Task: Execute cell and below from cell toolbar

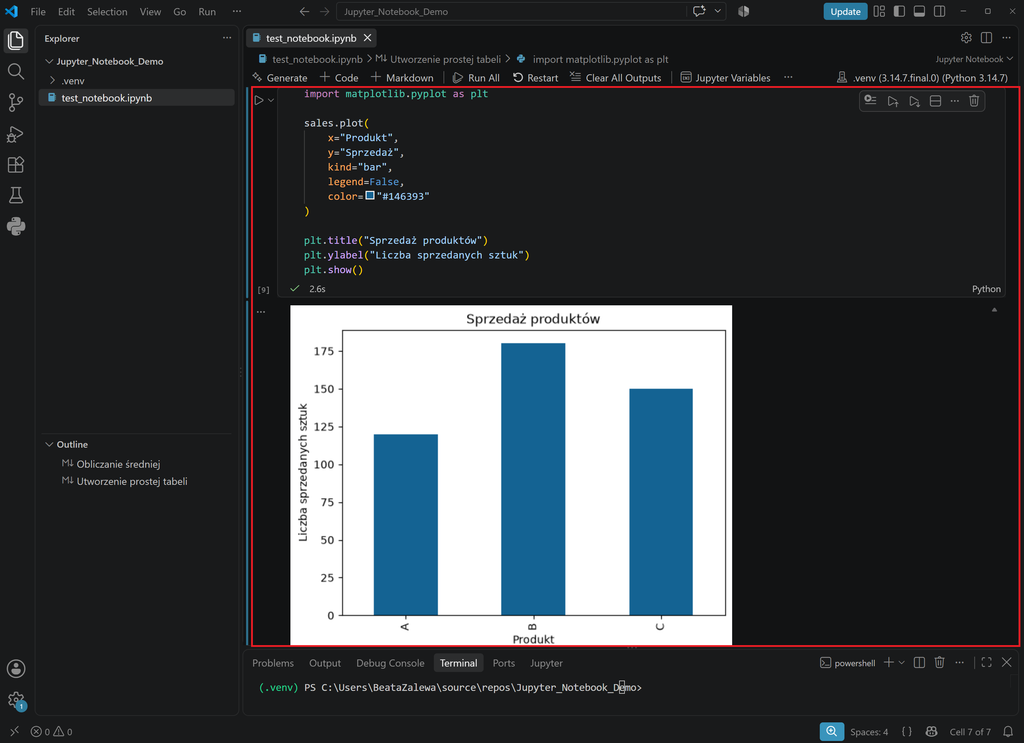Action: pyautogui.click(x=914, y=101)
